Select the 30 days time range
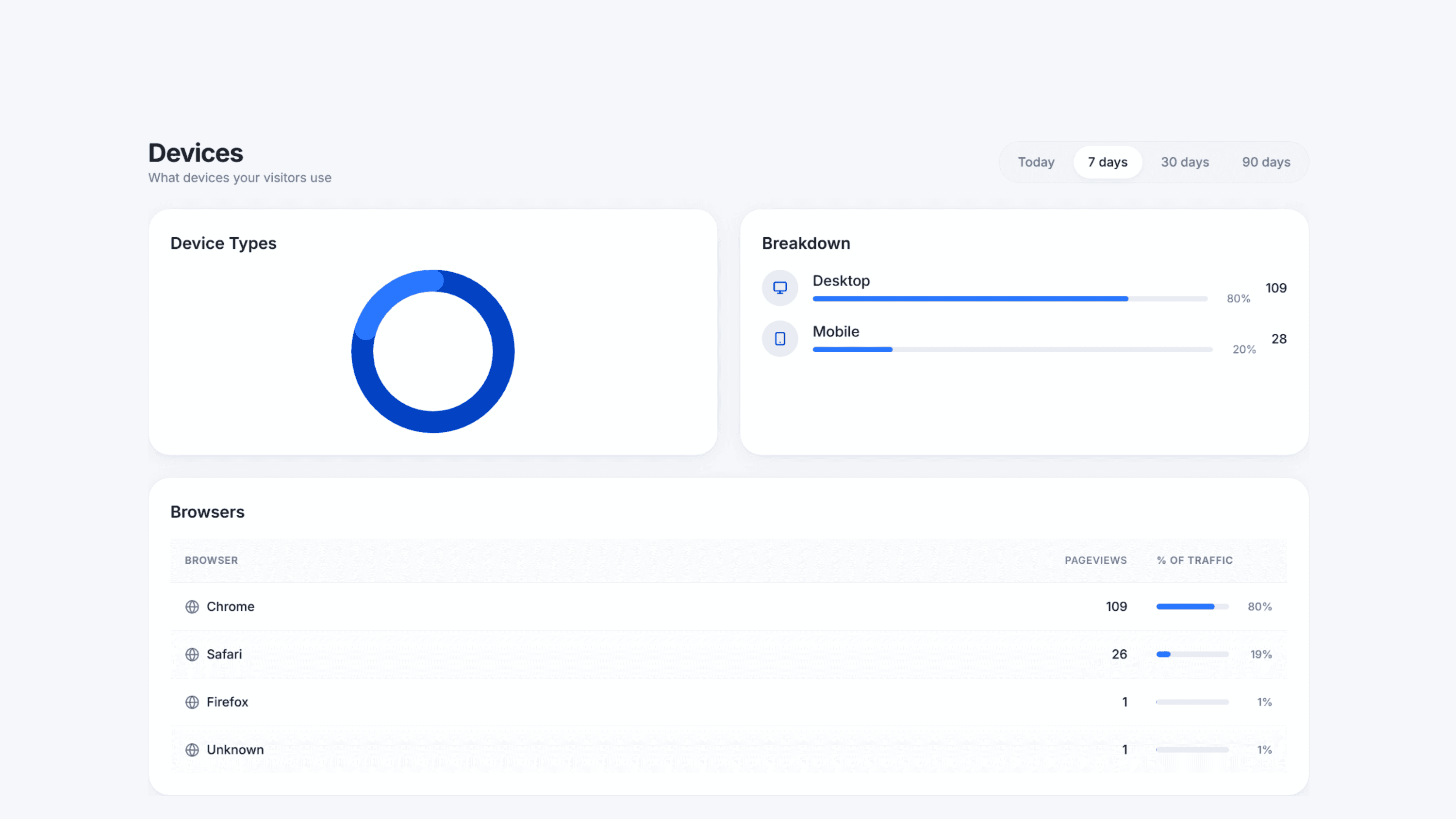 [1185, 162]
